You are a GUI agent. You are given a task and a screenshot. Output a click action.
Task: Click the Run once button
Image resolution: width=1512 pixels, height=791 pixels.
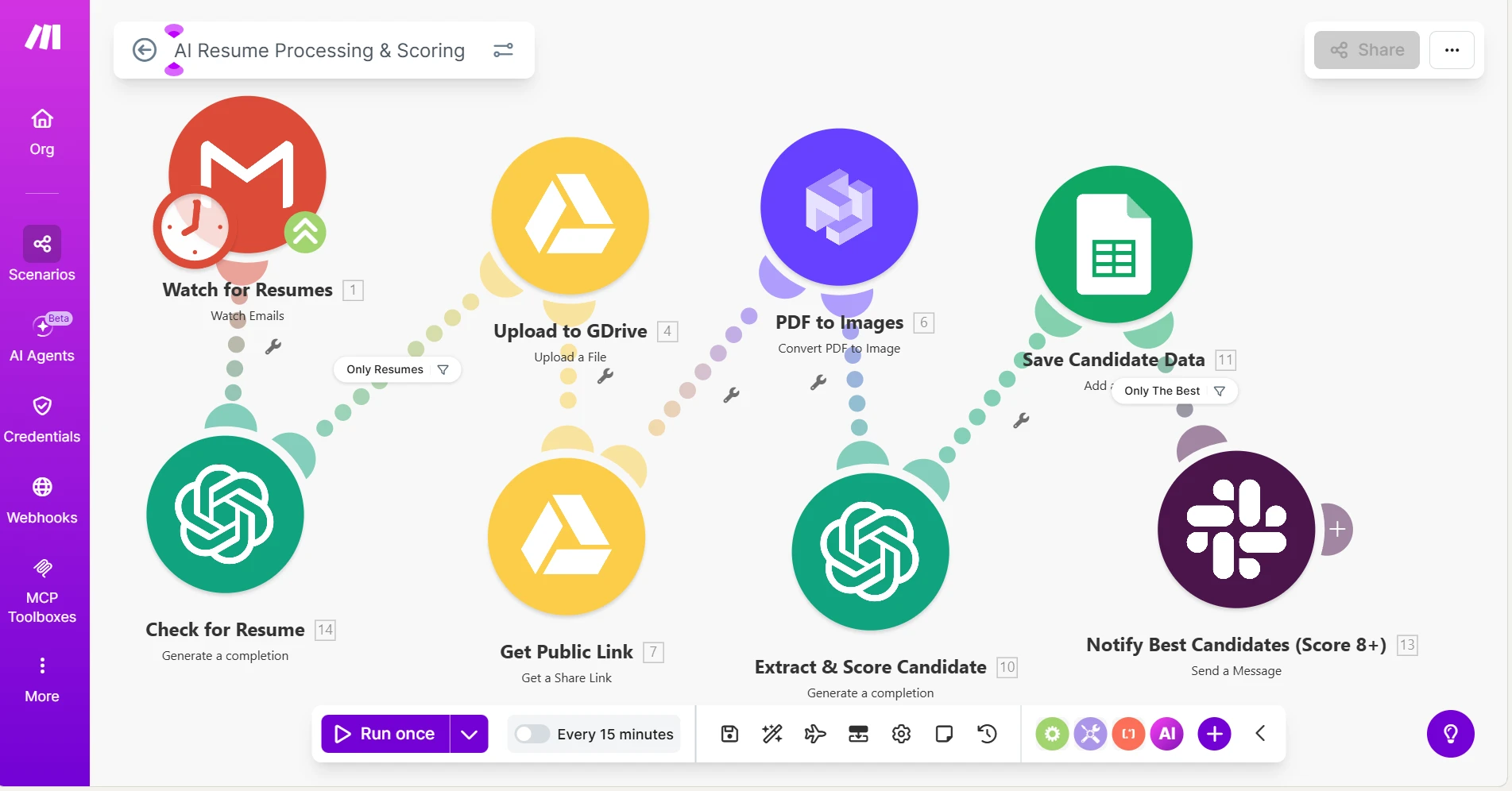point(385,734)
